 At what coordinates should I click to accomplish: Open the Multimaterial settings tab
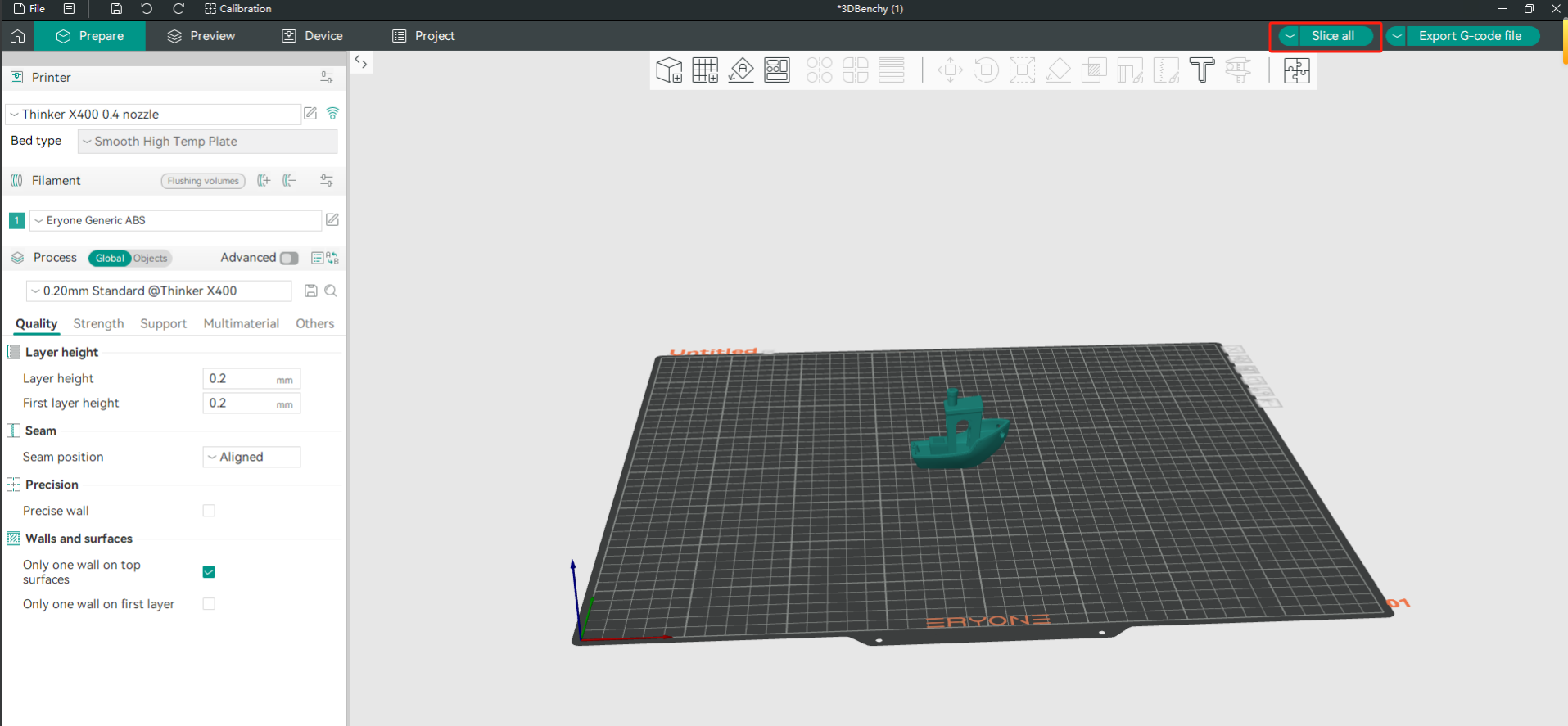pos(241,324)
